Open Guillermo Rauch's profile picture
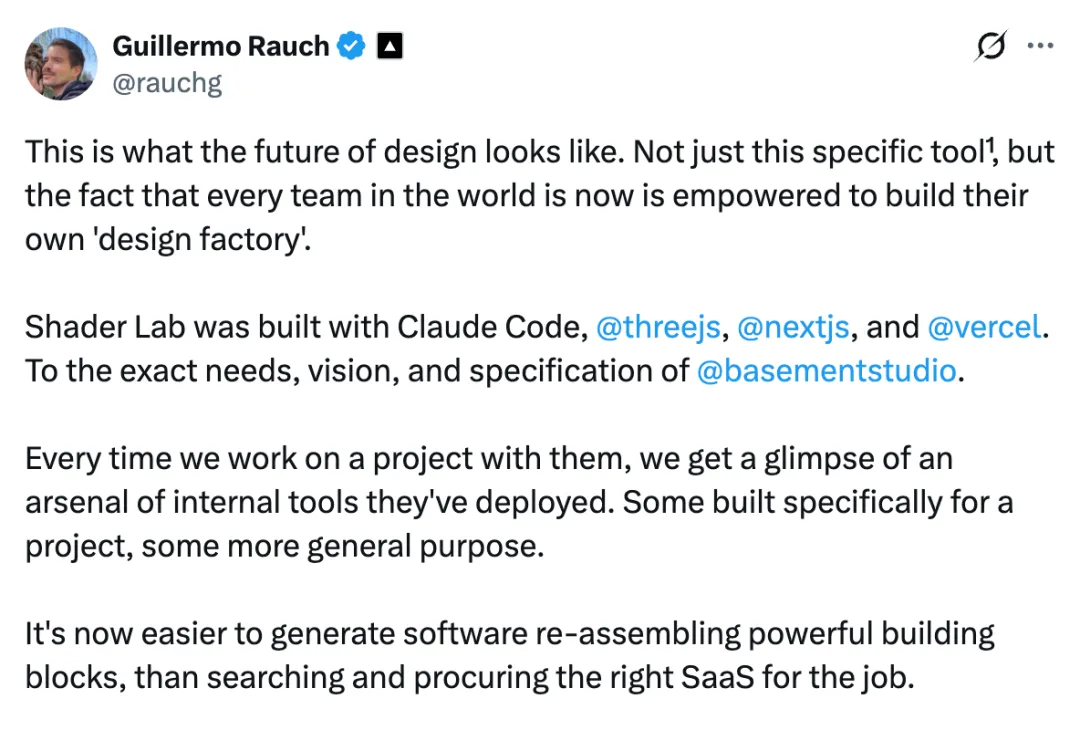This screenshot has height=730, width=1080. [x=61, y=63]
